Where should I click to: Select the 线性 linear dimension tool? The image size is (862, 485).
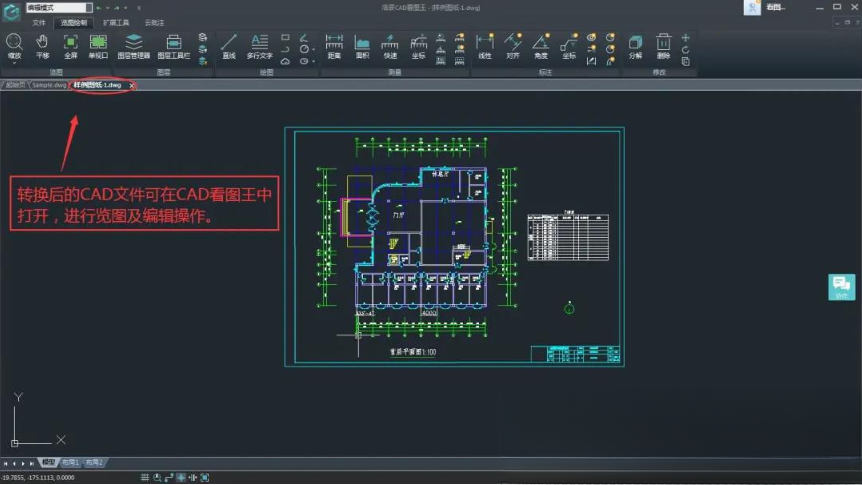click(x=484, y=46)
